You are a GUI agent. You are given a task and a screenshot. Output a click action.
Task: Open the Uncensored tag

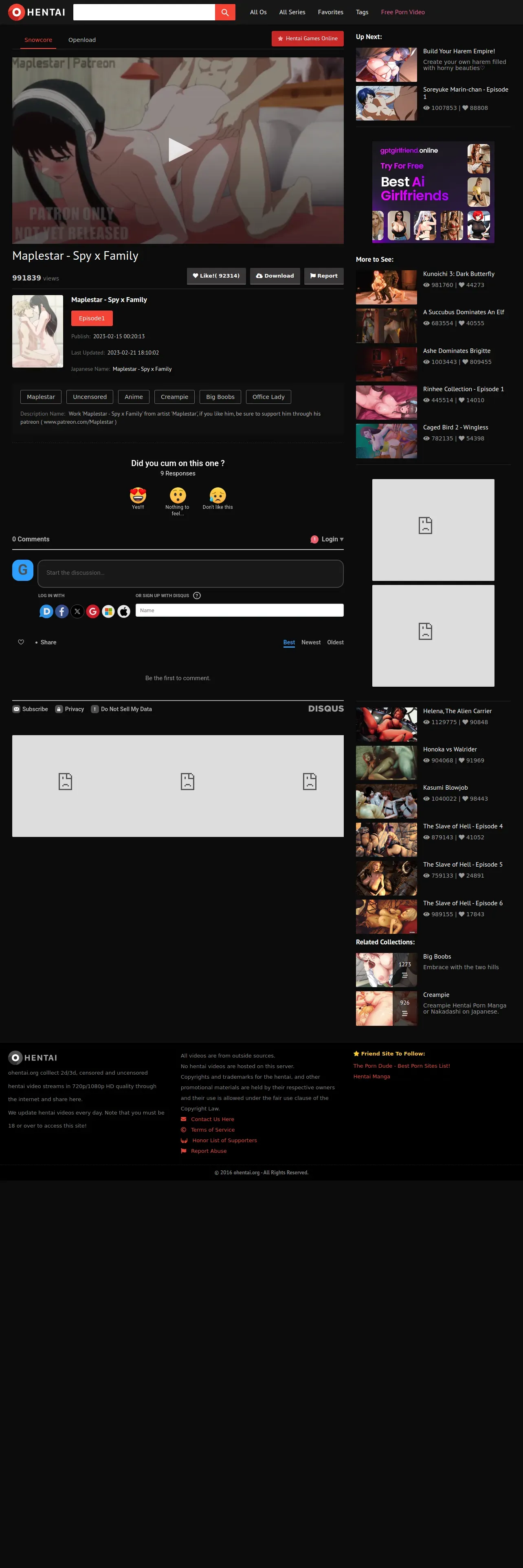(x=90, y=397)
